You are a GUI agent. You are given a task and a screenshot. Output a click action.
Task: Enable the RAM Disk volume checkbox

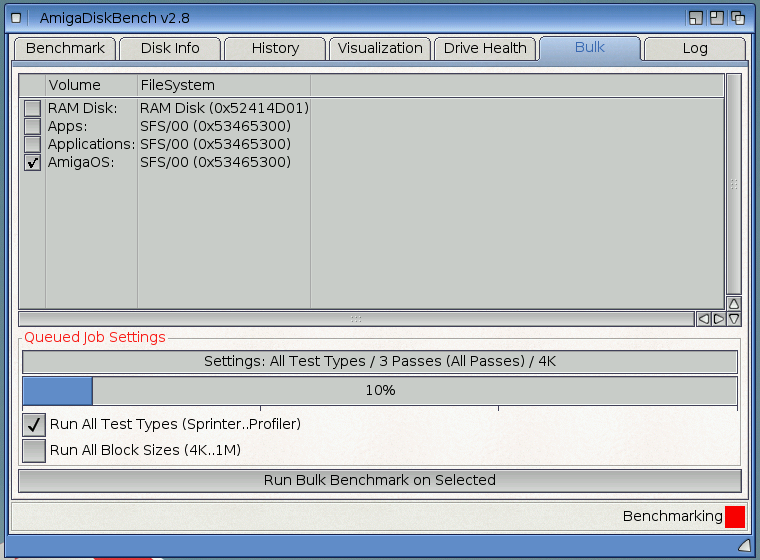tap(33, 108)
